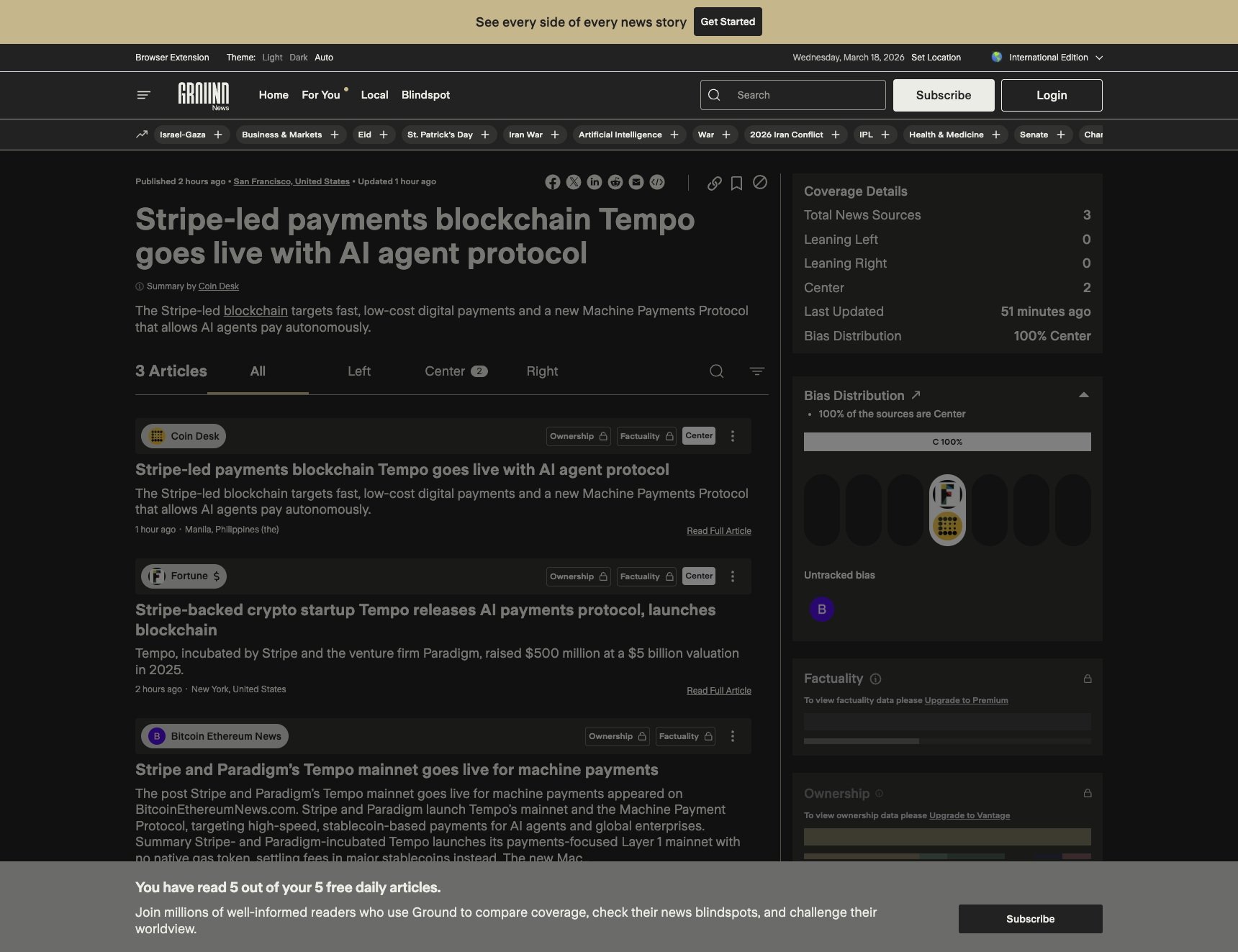Image resolution: width=1238 pixels, height=952 pixels.
Task: Open article filter icon
Action: (757, 371)
